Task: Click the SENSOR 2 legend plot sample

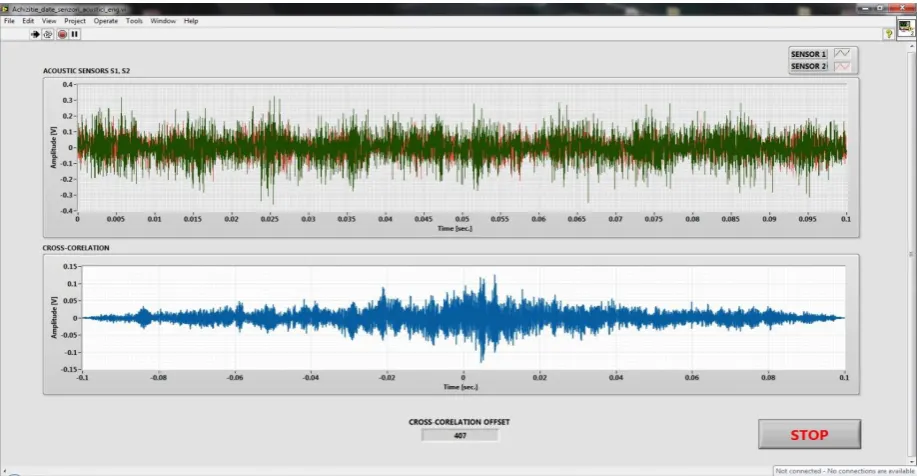Action: (x=842, y=66)
